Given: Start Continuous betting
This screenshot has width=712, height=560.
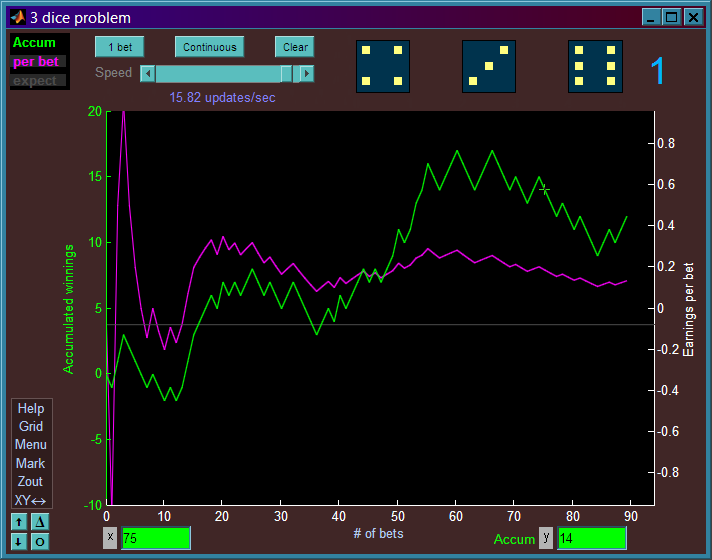Looking at the screenshot, I should coord(209,47).
